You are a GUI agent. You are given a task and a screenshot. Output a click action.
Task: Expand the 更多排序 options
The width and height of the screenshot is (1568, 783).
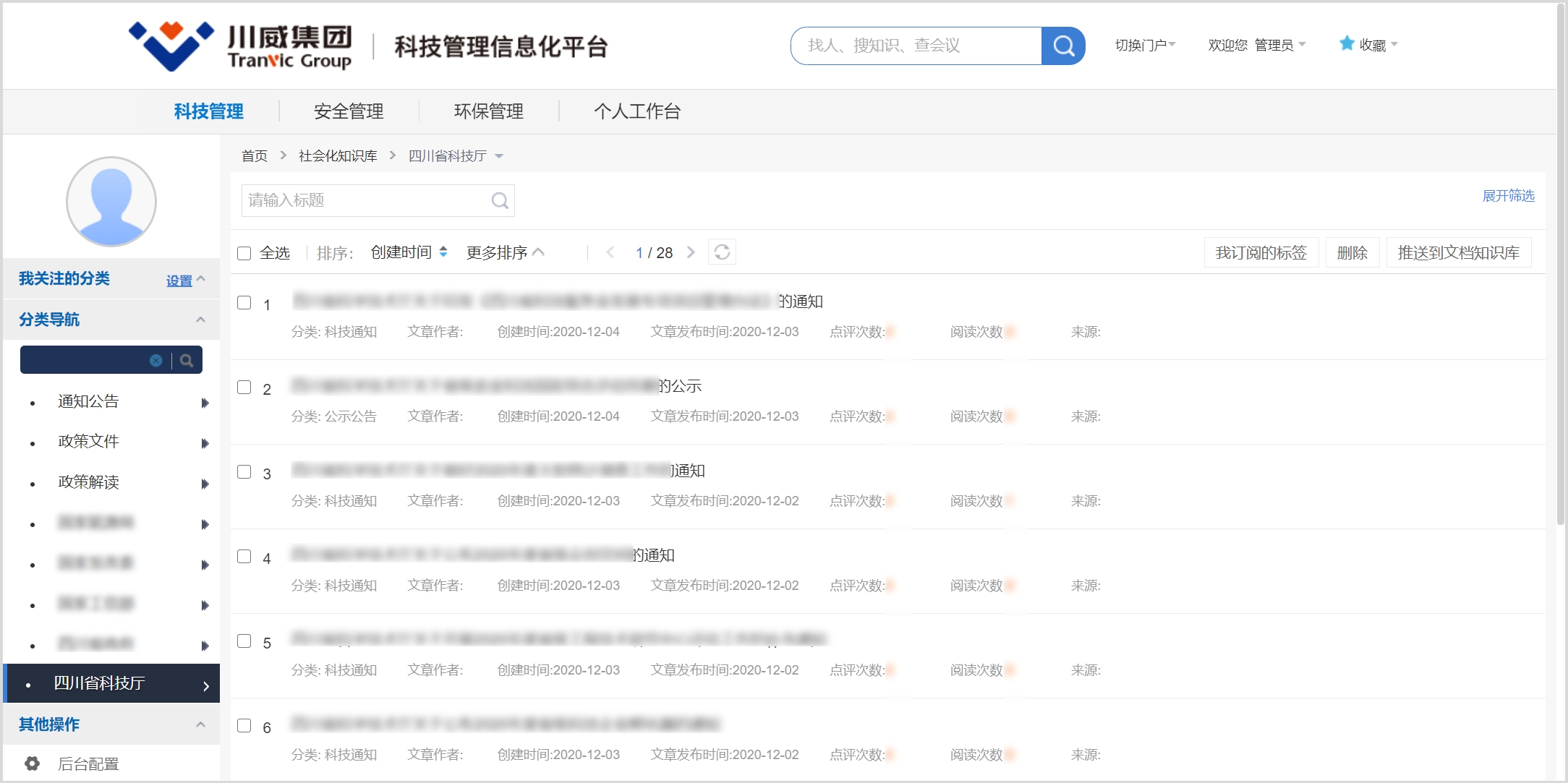coord(506,252)
